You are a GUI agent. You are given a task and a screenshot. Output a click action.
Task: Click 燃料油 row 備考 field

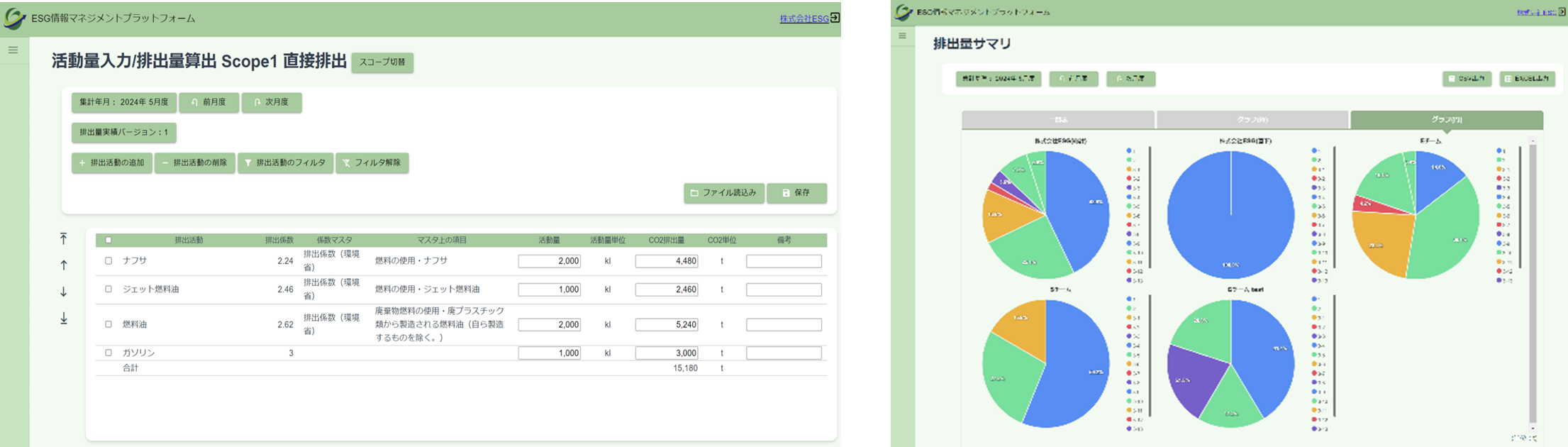[x=784, y=324]
